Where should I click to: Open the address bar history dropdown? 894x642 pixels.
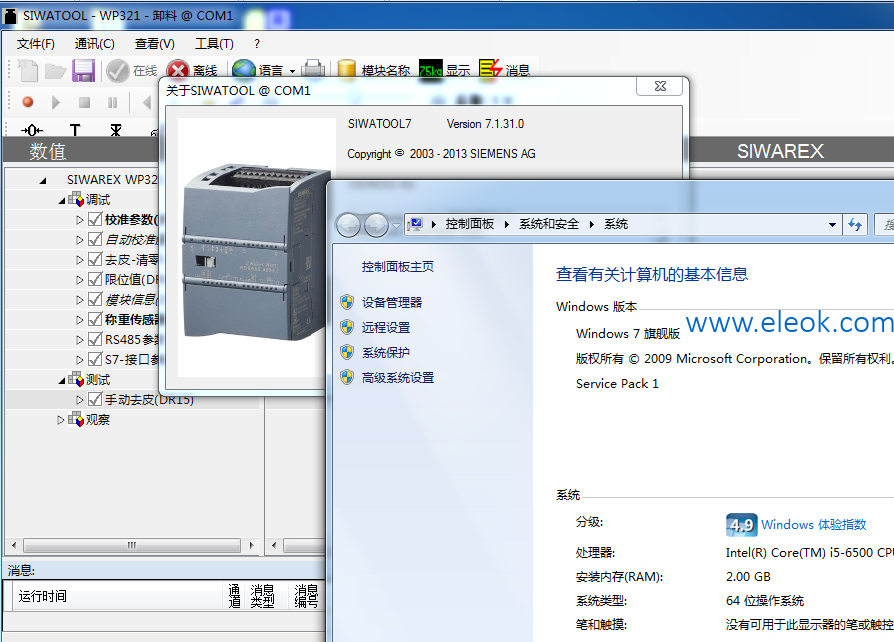pyautogui.click(x=832, y=225)
